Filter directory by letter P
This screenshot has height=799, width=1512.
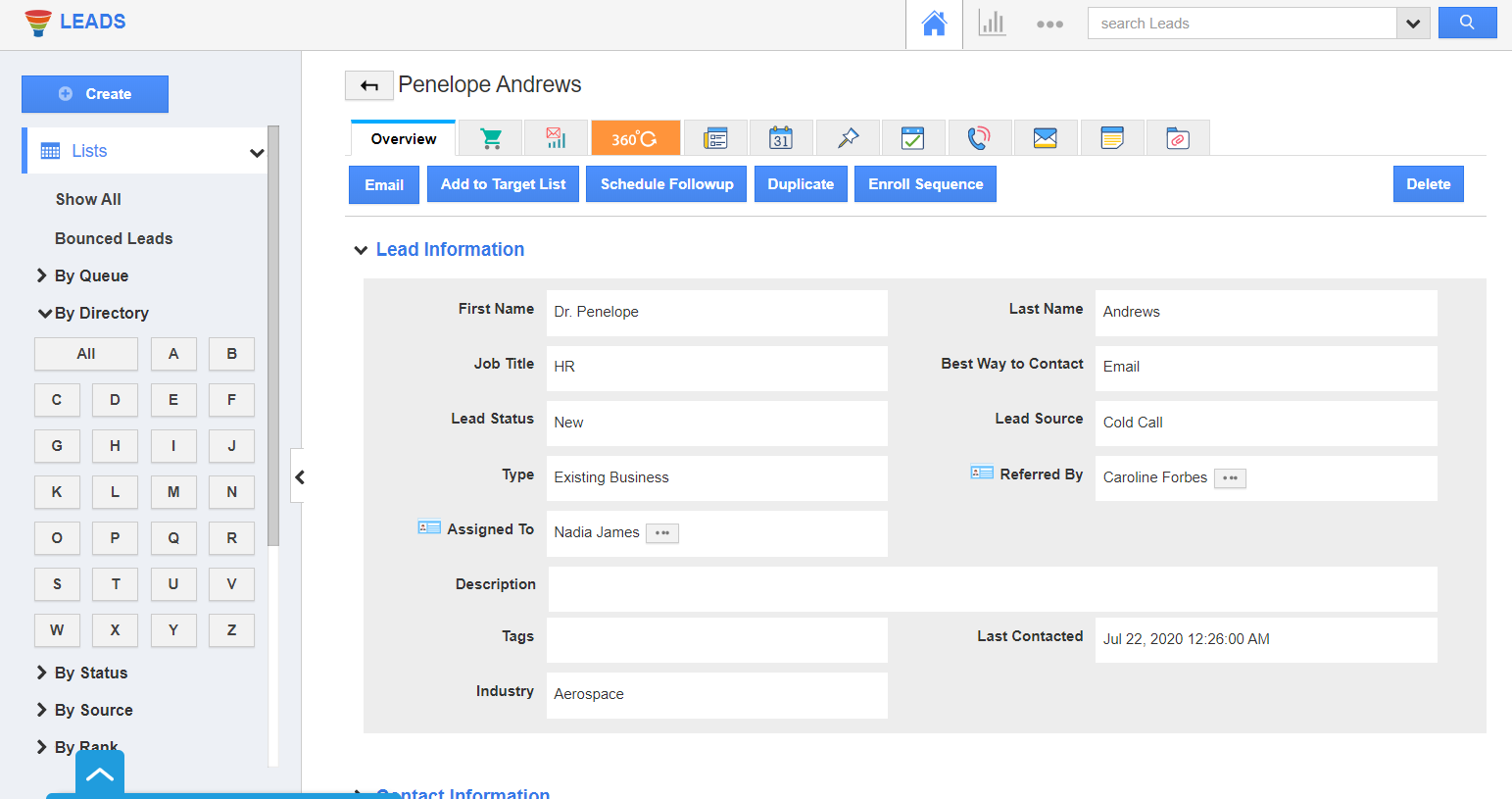115,538
